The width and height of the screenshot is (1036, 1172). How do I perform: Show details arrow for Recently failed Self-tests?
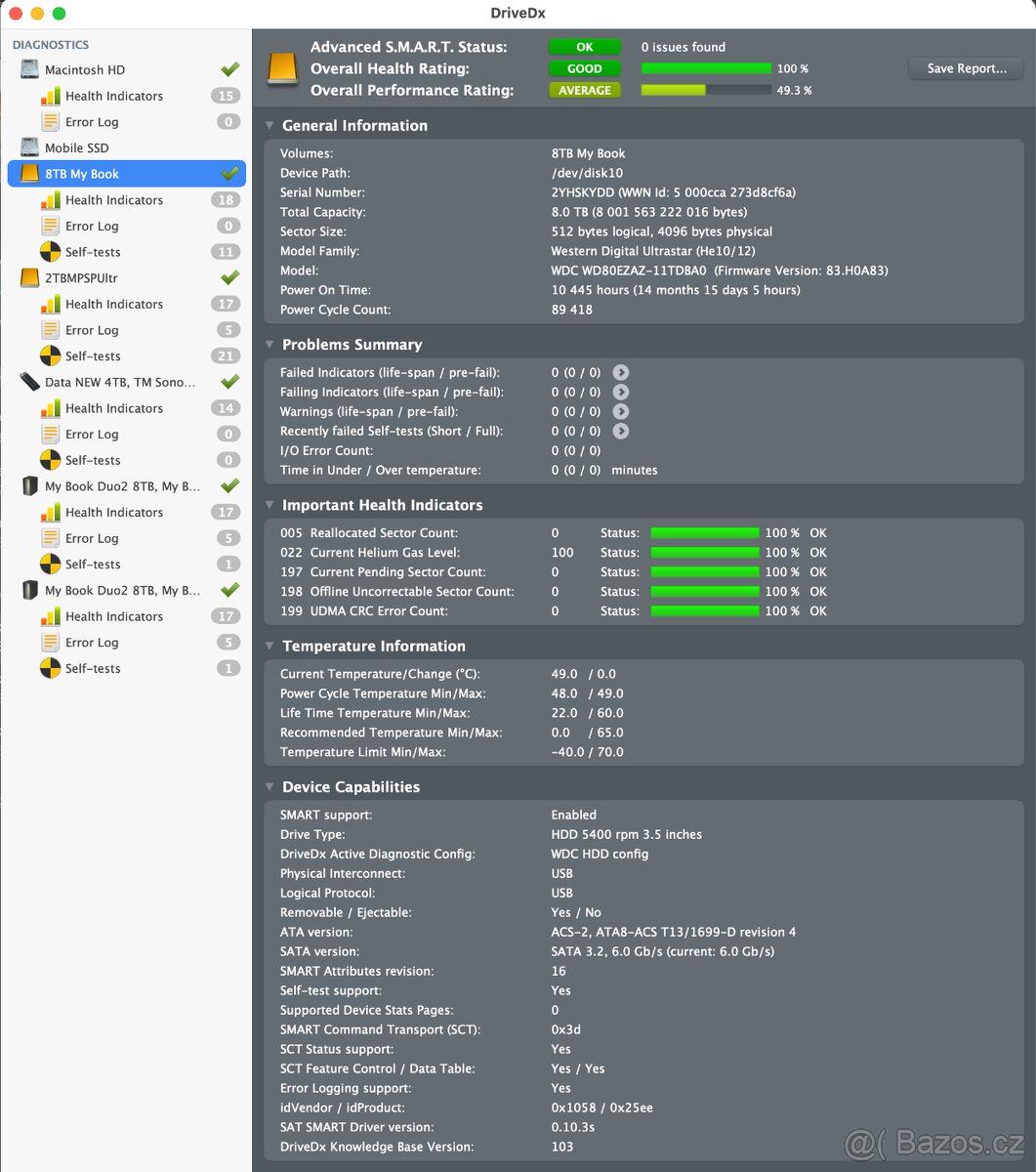tap(620, 431)
